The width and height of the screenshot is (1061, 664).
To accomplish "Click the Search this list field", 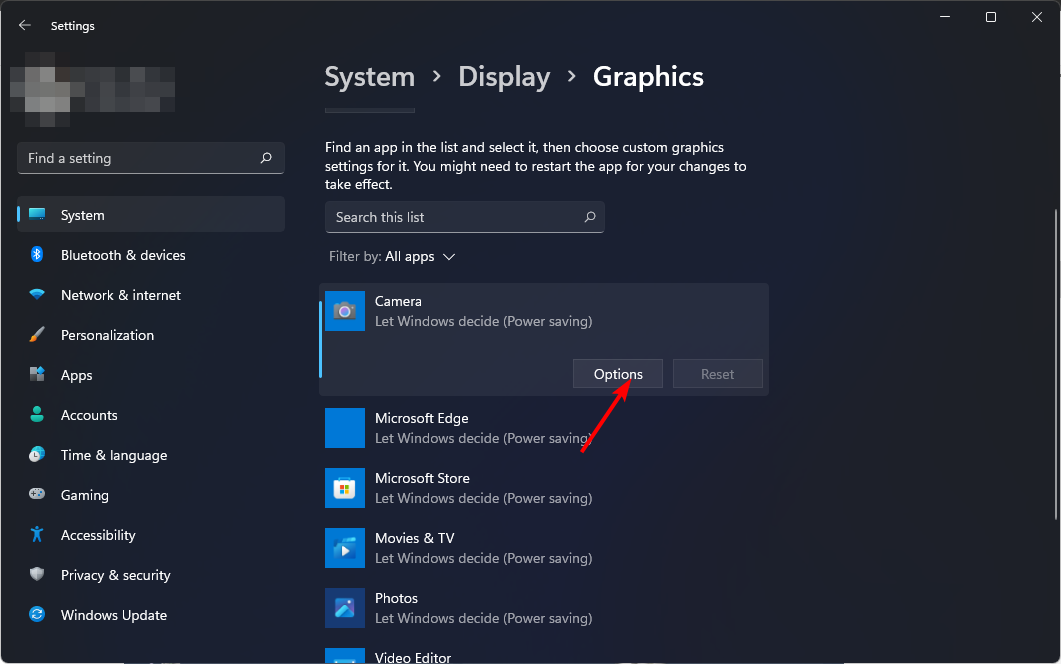I will [x=464, y=217].
